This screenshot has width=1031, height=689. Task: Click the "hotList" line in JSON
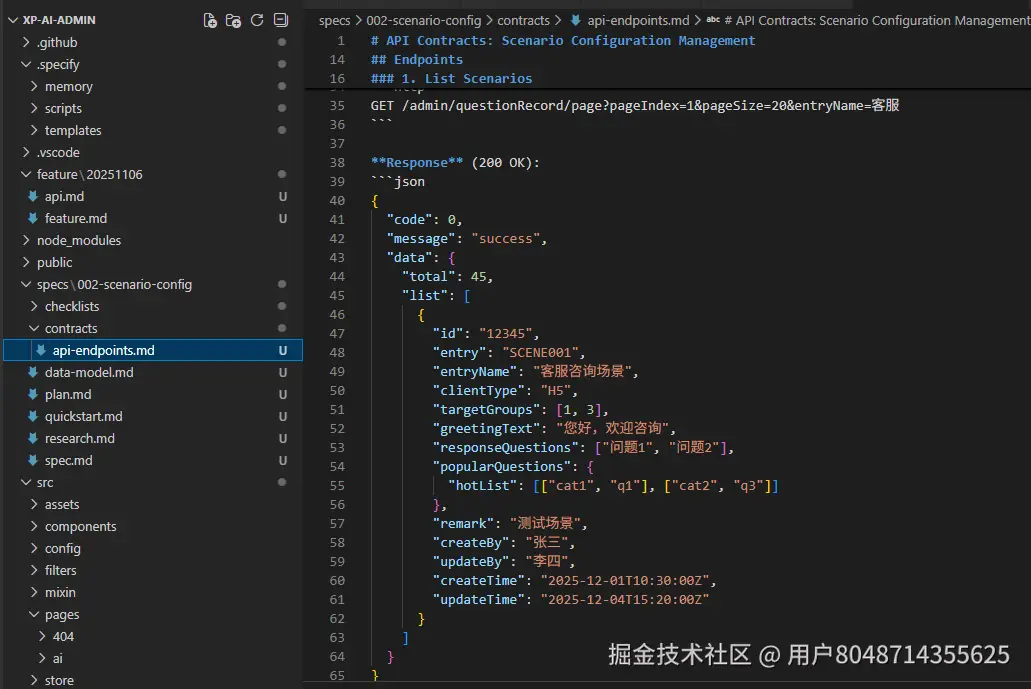(613, 486)
